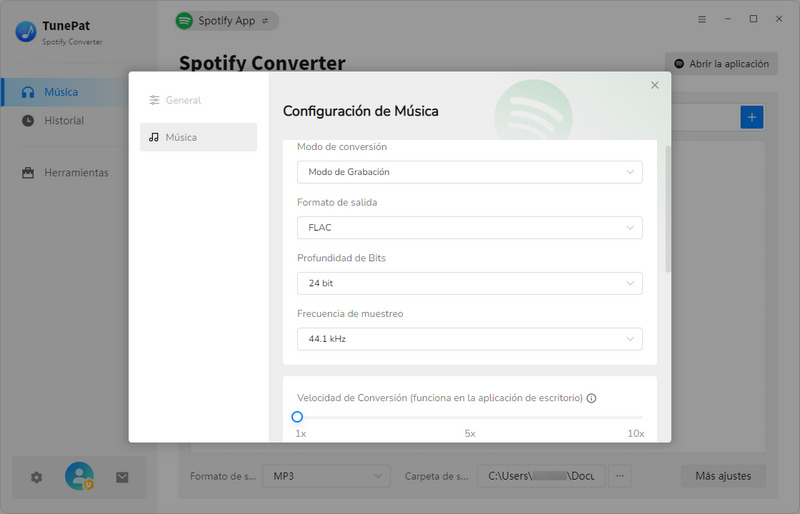The image size is (800, 514).
Task: Click the blue plus add button
Action: pyautogui.click(x=752, y=117)
